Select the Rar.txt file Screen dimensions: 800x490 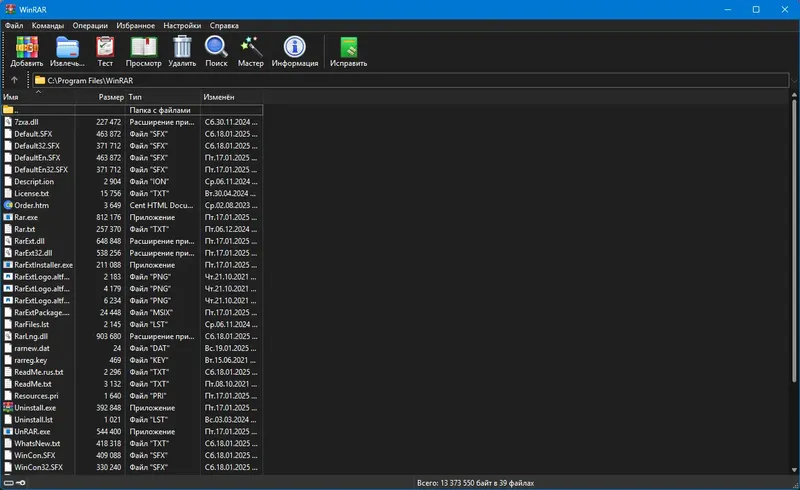click(x=24, y=229)
